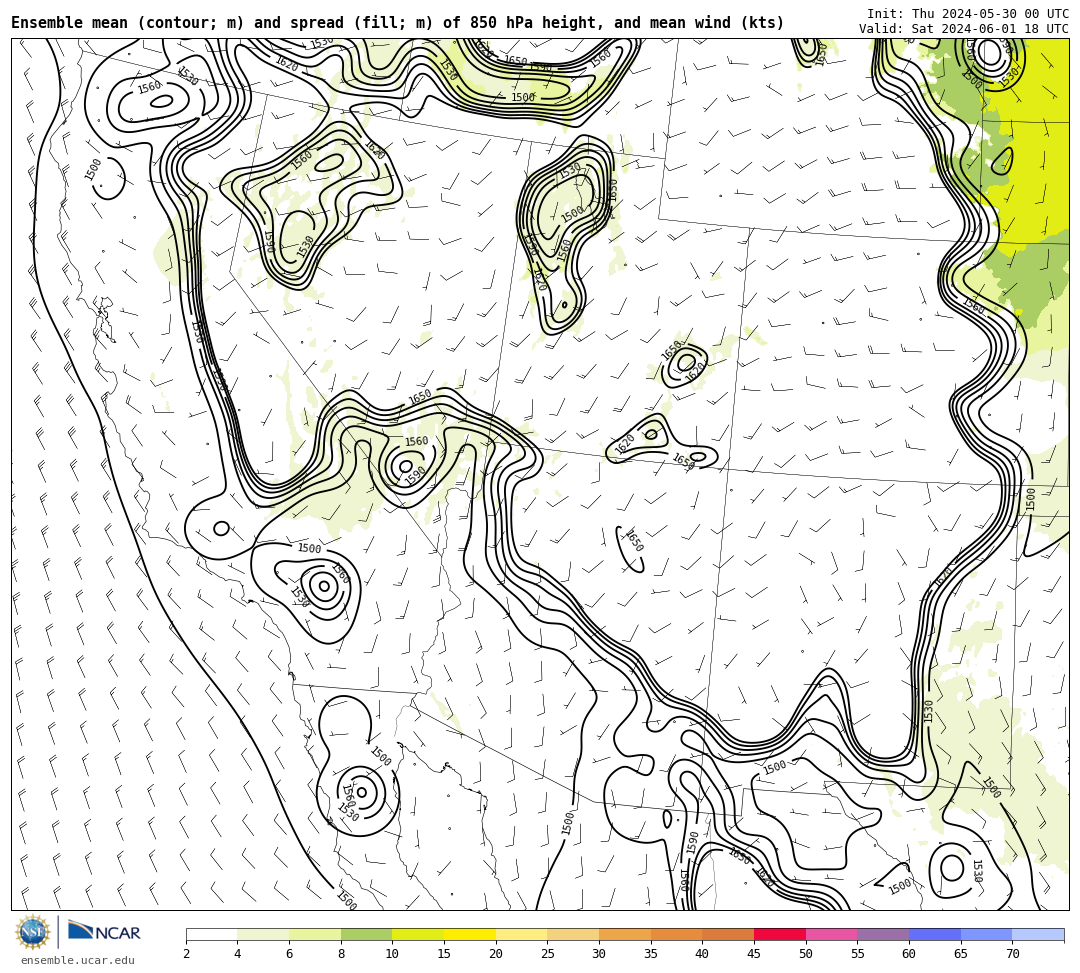Pick the pale yellow 20–25 m colorbar segment
Image resolution: width=1080 pixels, height=973 pixels.
click(521, 934)
